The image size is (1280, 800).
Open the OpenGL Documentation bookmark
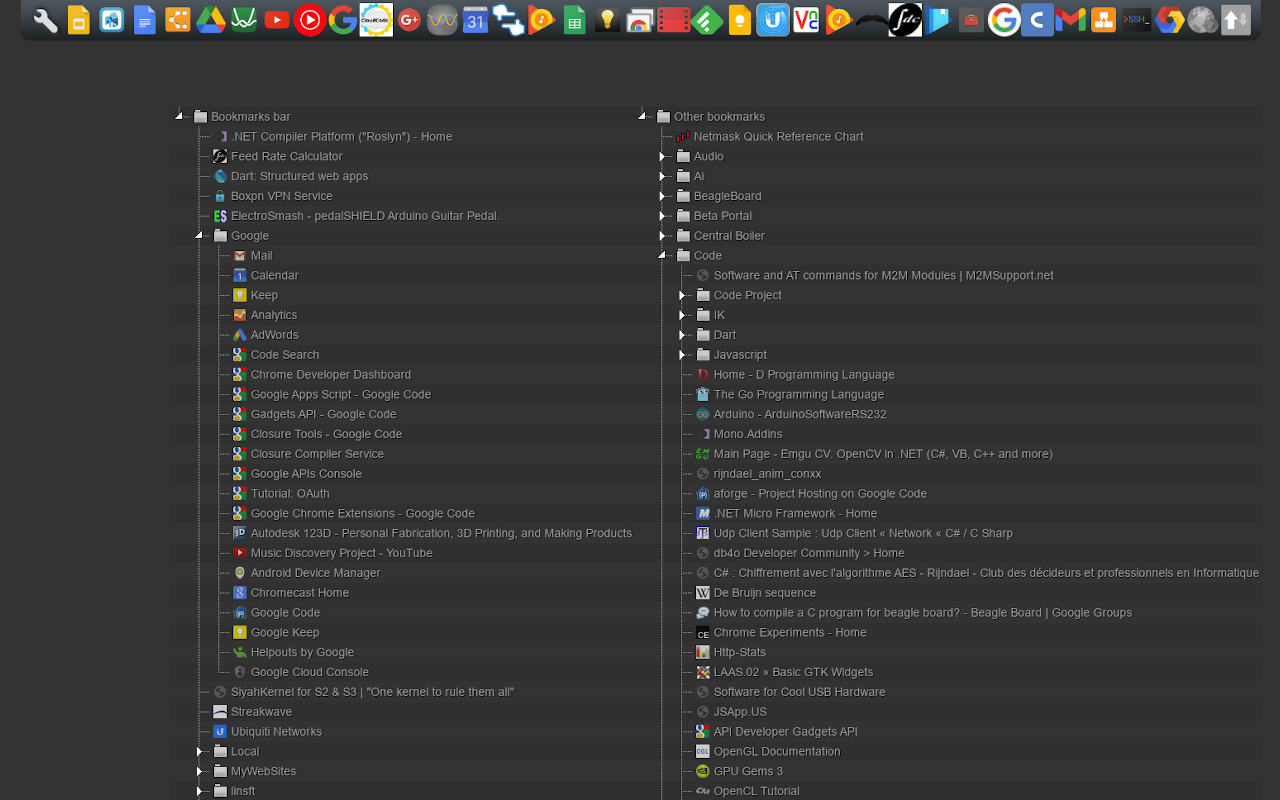(777, 751)
